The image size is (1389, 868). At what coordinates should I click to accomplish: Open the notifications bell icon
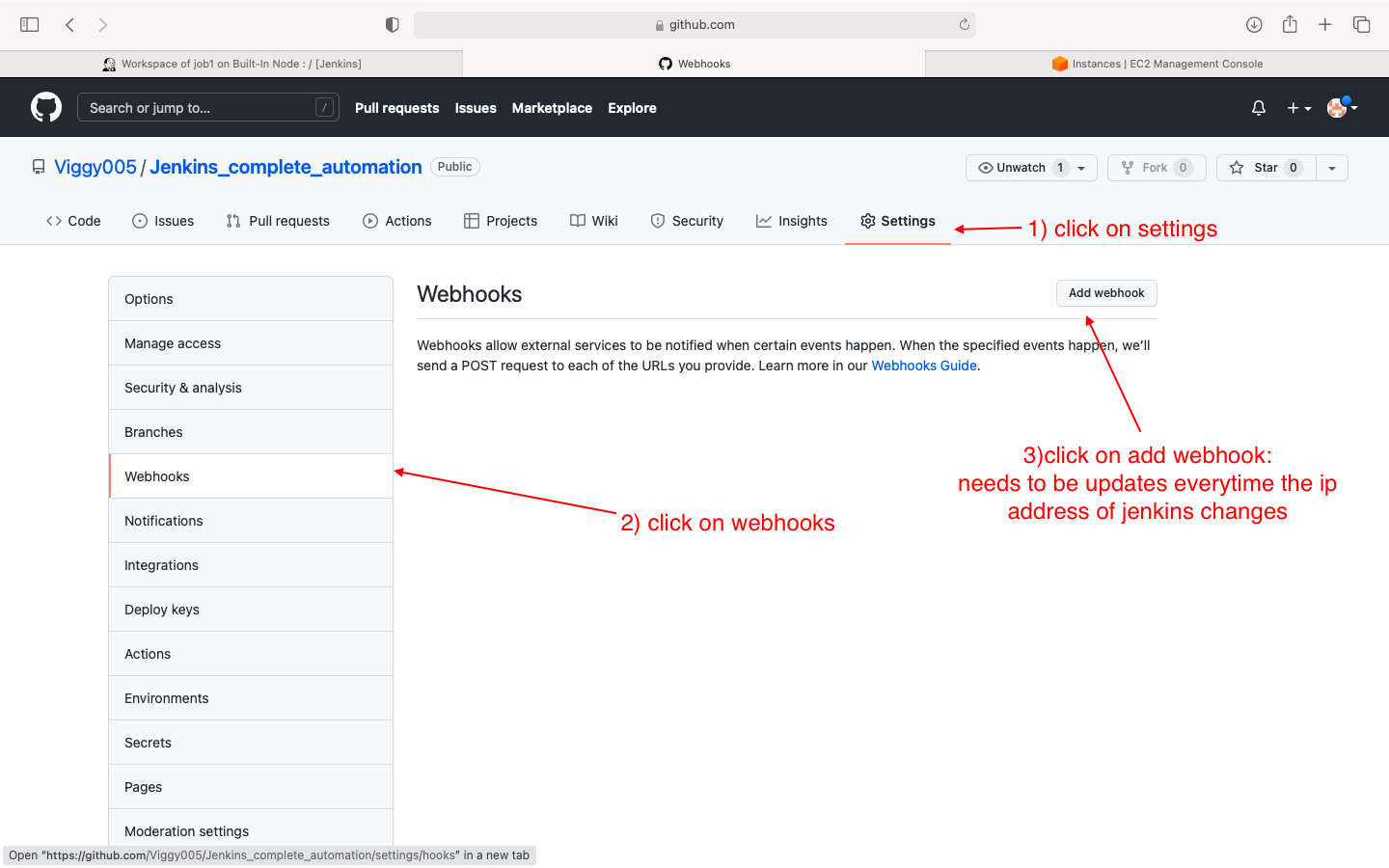[x=1259, y=108]
